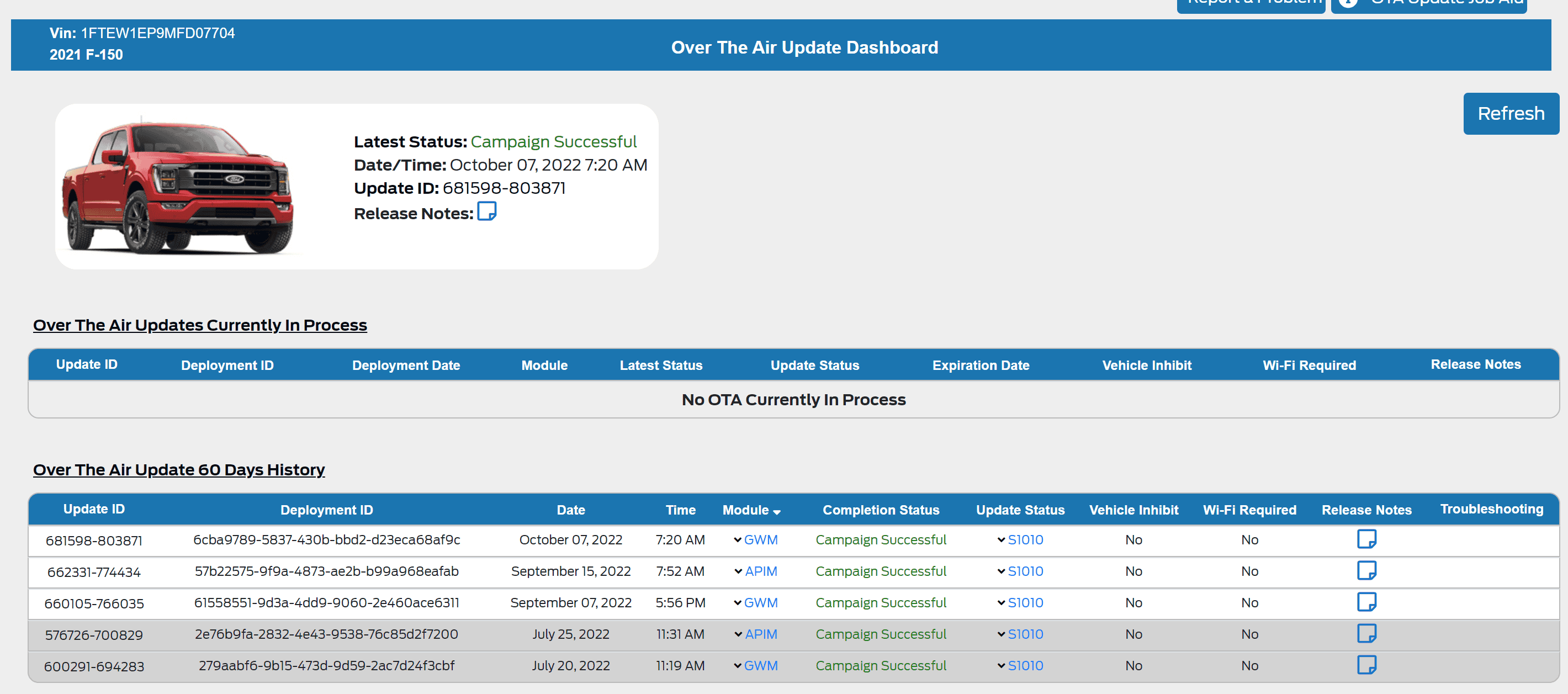Open release notes for update 662331-774434
Viewport: 1568px width, 694px height.
click(x=1366, y=570)
